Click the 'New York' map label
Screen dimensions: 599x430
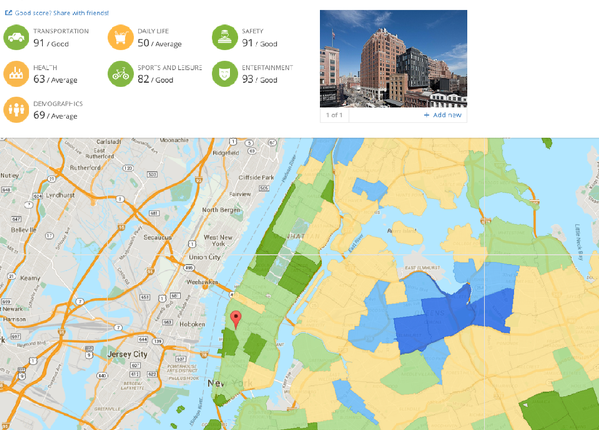230,383
